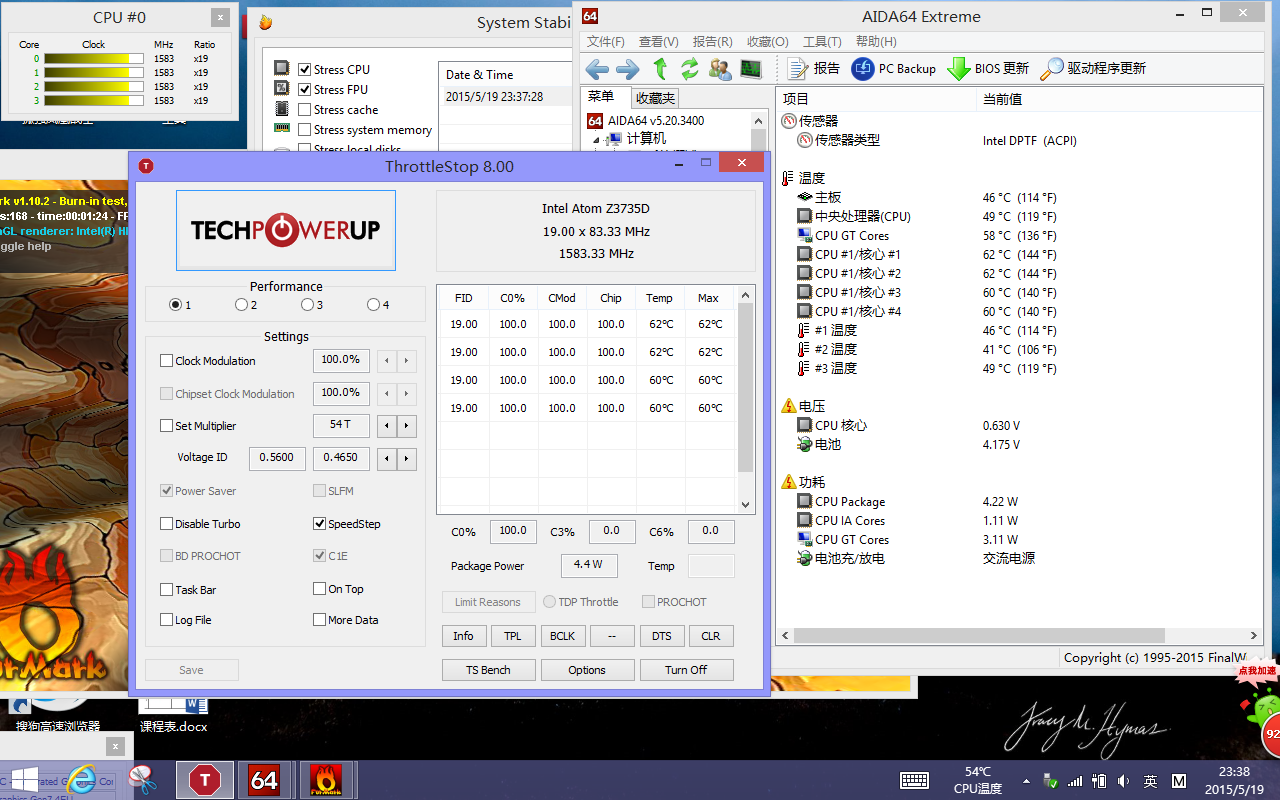
Task: Click AIDA64 green refresh icon
Action: coord(690,69)
